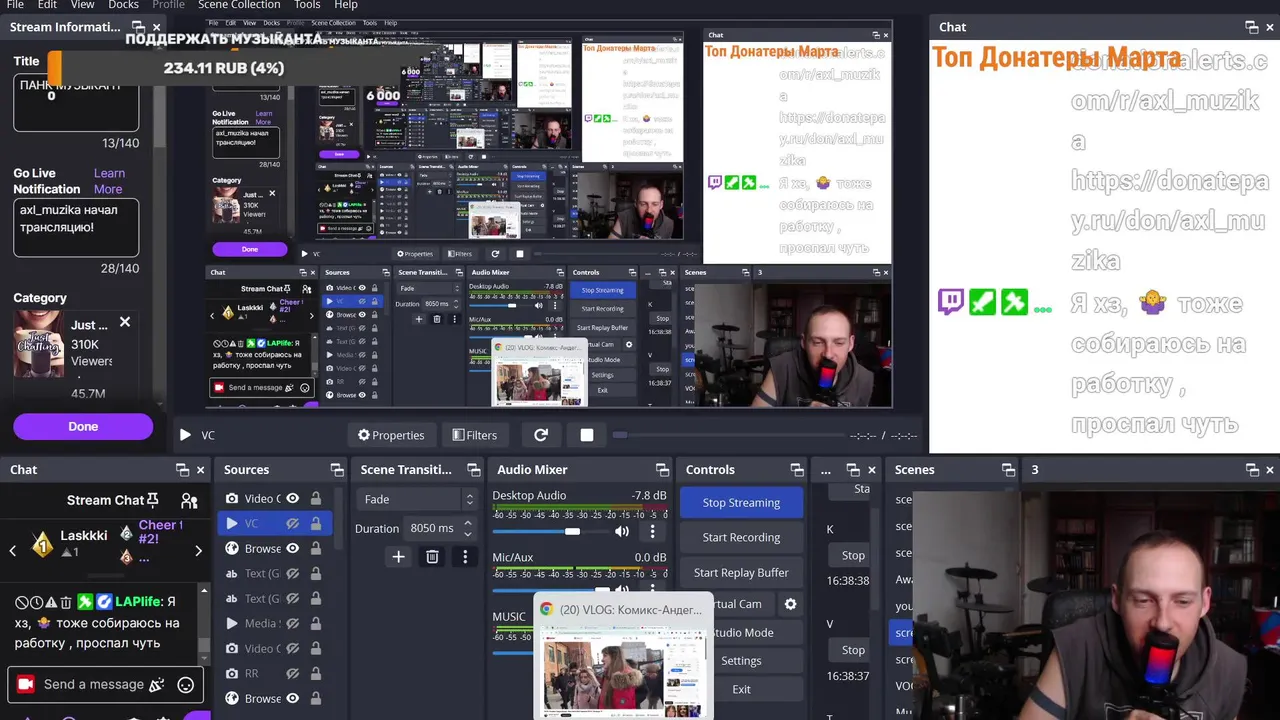
Task: Open the Docks menu
Action: (123, 5)
